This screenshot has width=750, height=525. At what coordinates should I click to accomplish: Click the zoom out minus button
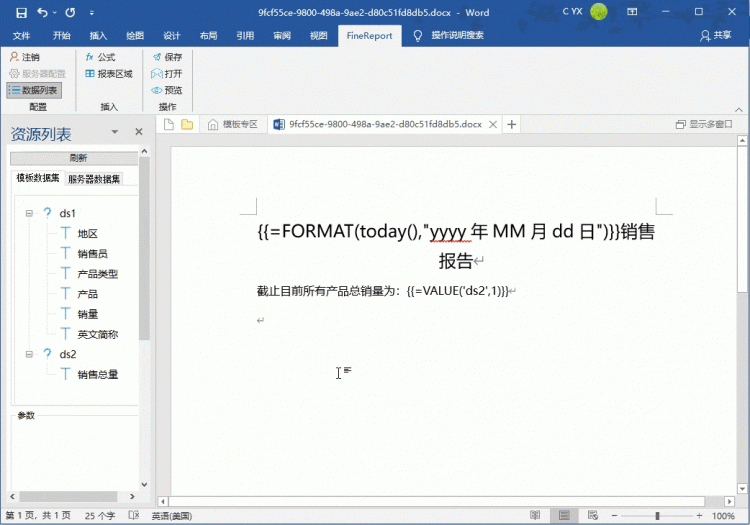(x=614, y=515)
